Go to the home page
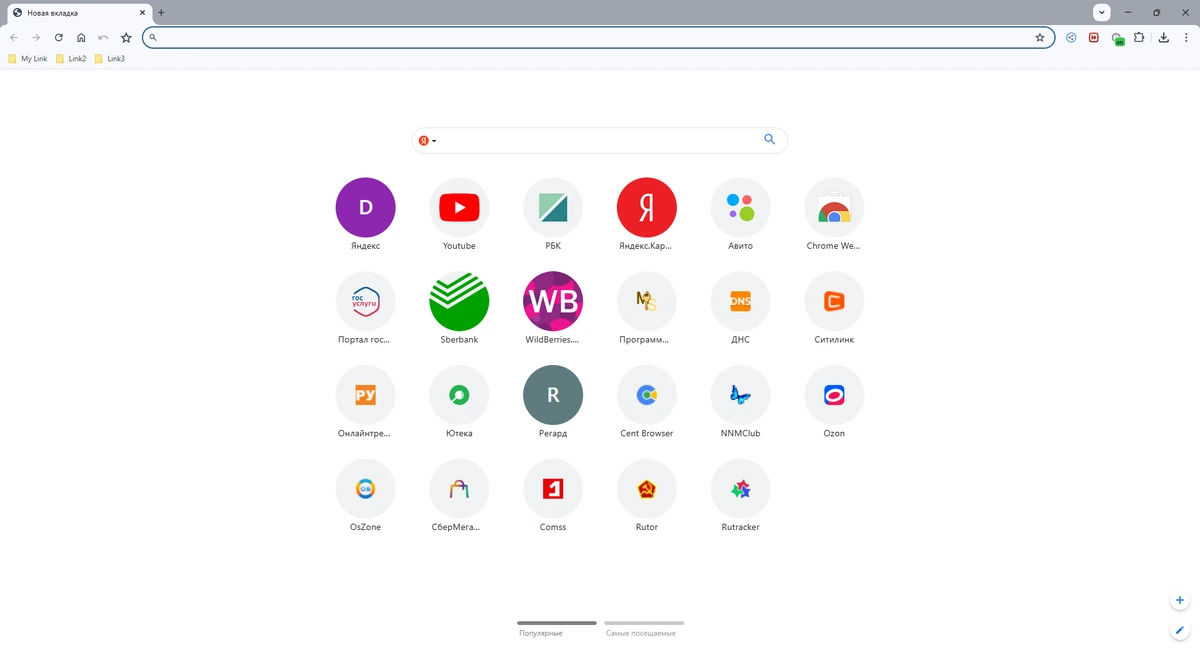Screen dimensions: 1200x650 coord(81,38)
